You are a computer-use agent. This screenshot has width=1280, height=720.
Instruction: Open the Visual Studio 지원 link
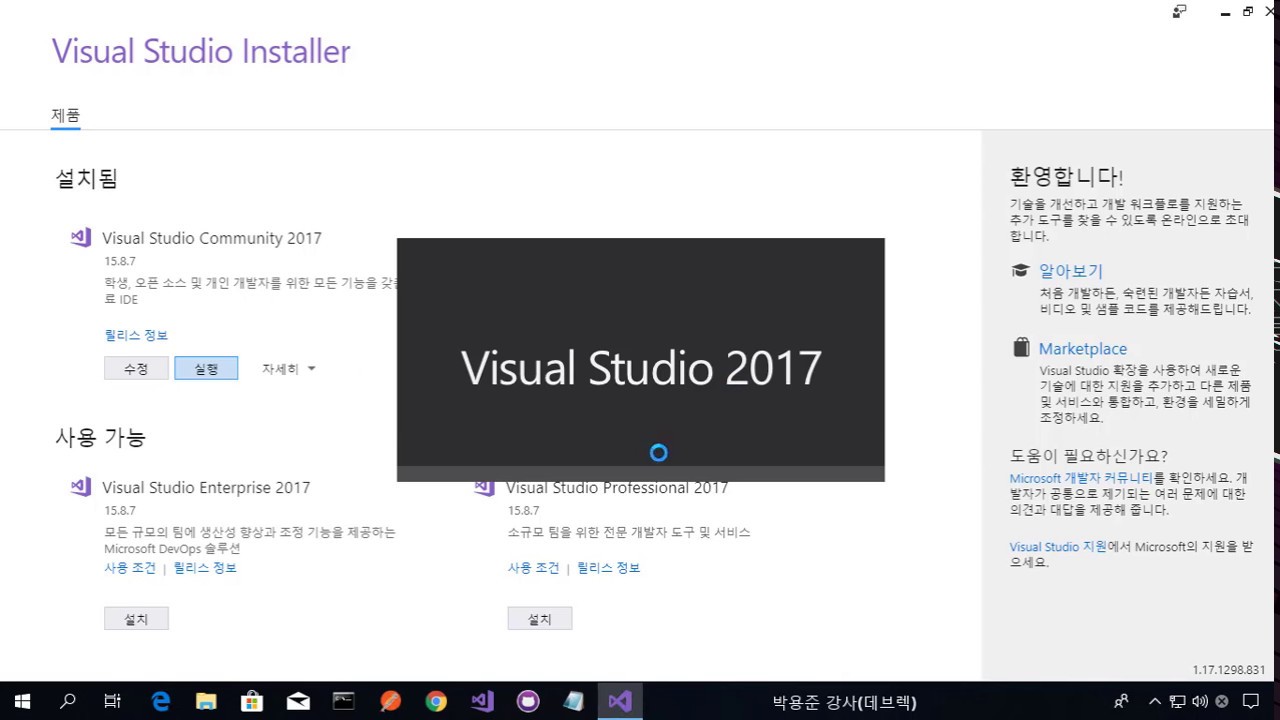click(1058, 547)
